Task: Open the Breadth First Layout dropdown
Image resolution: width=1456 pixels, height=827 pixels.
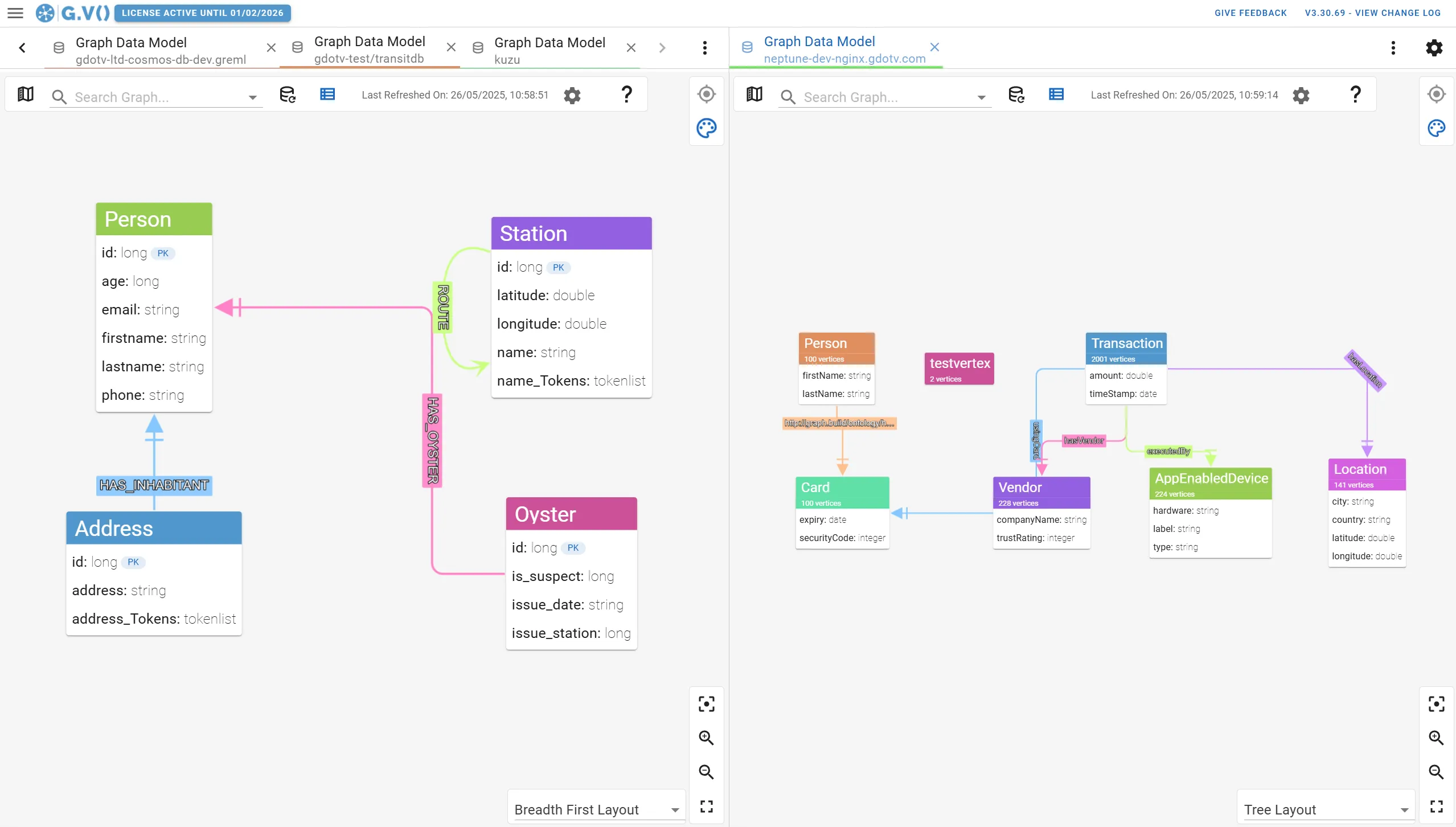Action: click(596, 809)
